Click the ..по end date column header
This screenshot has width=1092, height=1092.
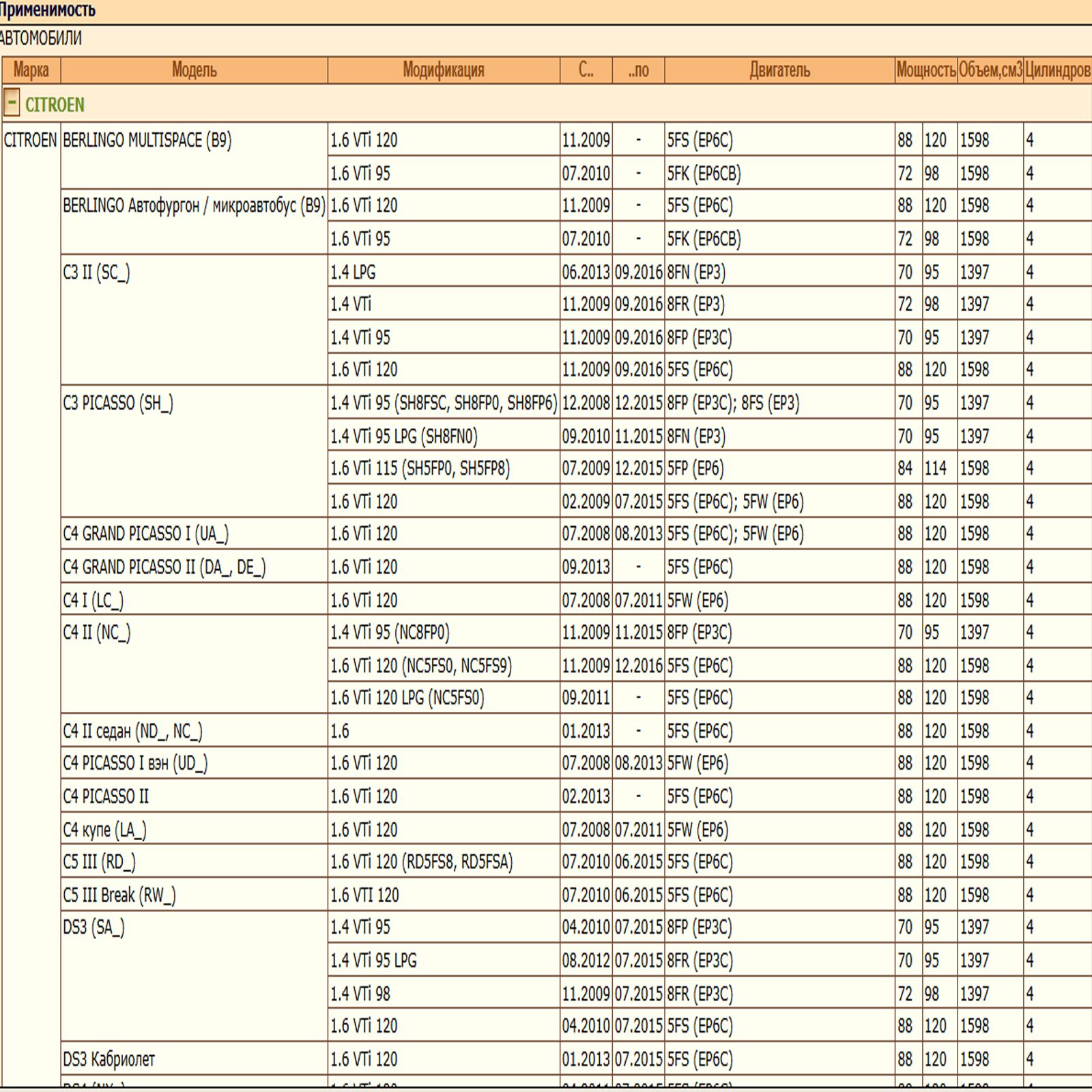click(x=638, y=70)
